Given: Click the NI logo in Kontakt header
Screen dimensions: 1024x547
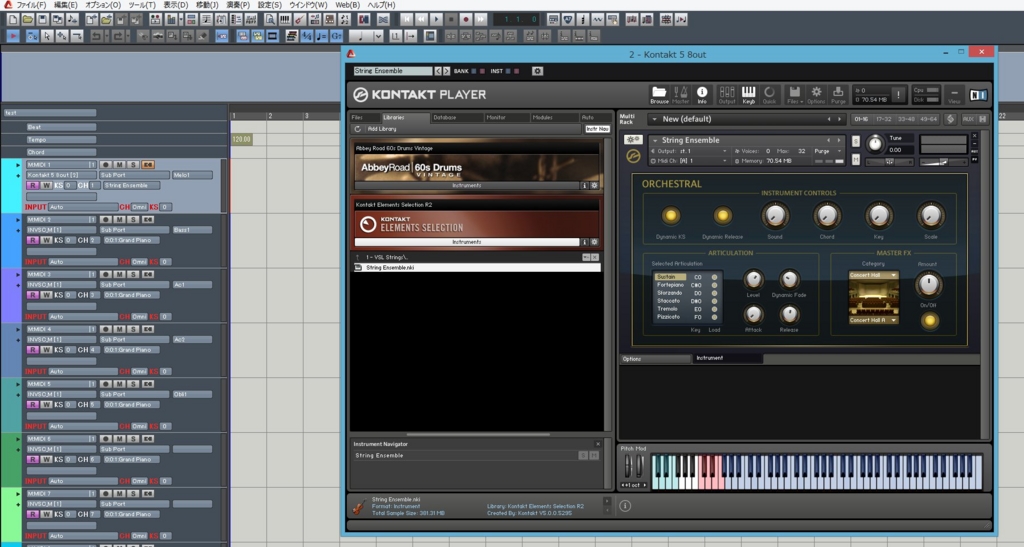Looking at the screenshot, I should click(x=978, y=95).
